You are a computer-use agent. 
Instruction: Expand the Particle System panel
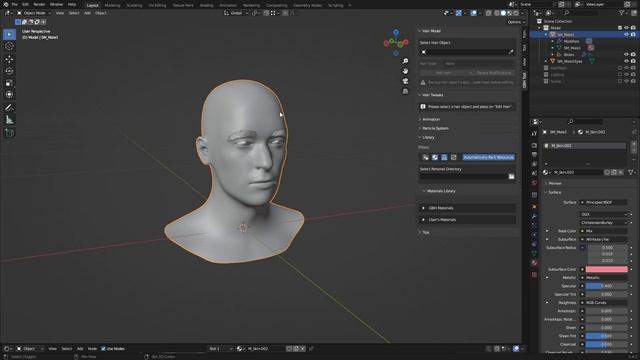click(435, 128)
